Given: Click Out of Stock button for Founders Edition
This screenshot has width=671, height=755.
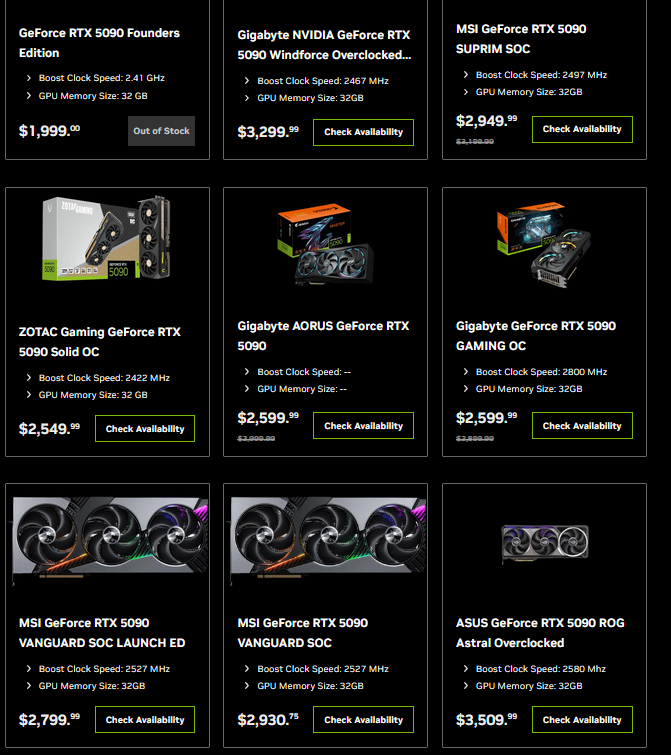Looking at the screenshot, I should coord(161,131).
